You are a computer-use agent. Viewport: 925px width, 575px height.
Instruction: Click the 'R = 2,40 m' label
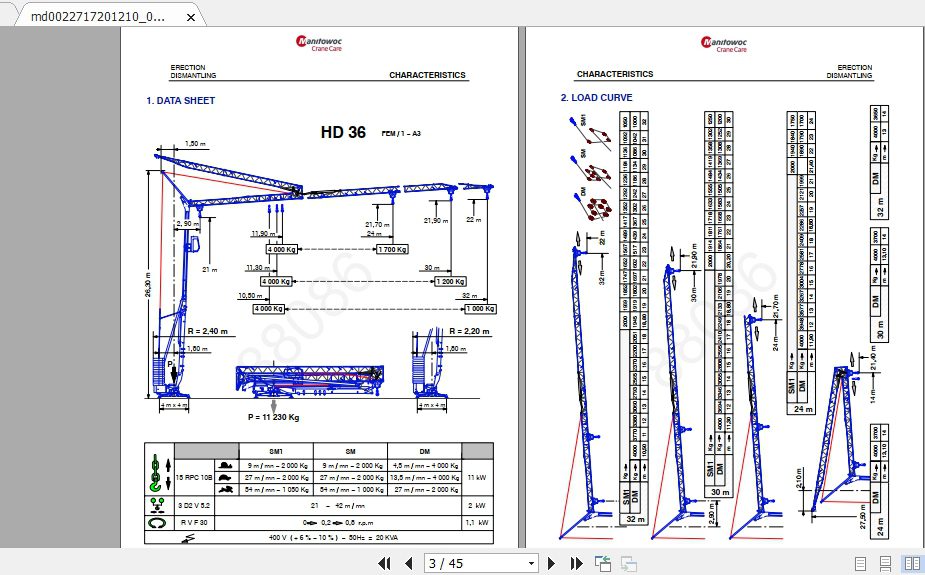208,331
